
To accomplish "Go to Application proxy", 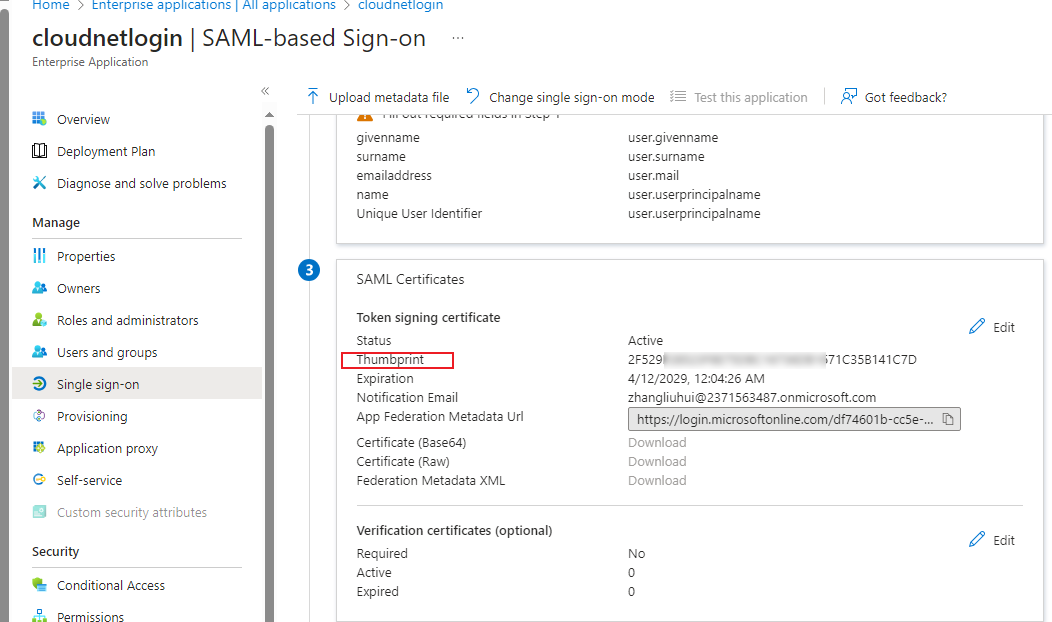I will [x=107, y=448].
